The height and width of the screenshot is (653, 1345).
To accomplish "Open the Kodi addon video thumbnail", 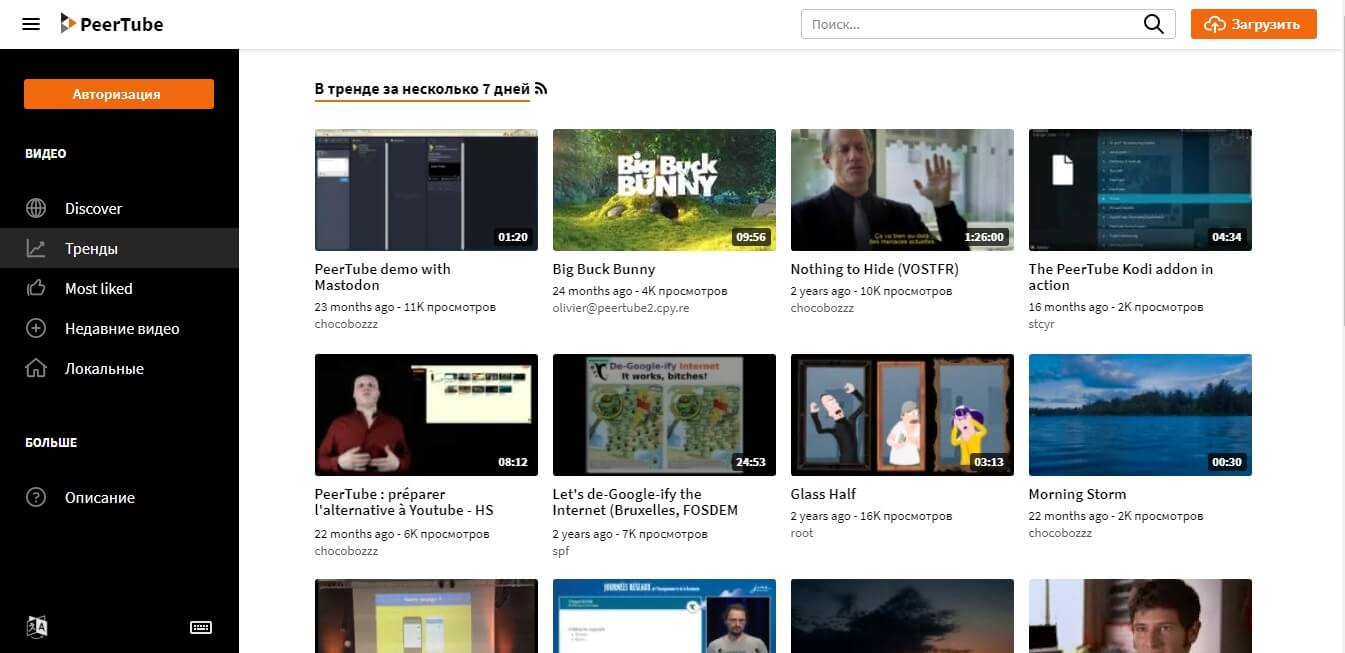I will pyautogui.click(x=1140, y=190).
